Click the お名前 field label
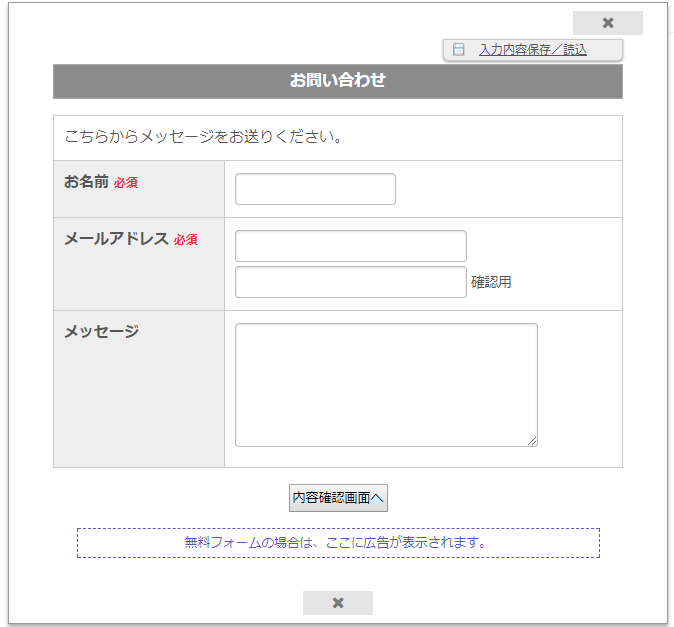The height and width of the screenshot is (627, 674). pos(86,182)
